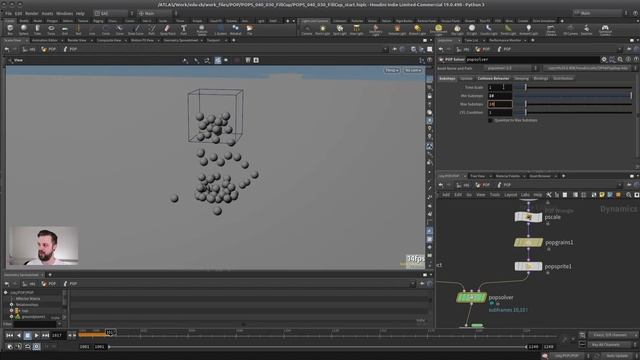Switch to the Render View tab

tap(77, 40)
